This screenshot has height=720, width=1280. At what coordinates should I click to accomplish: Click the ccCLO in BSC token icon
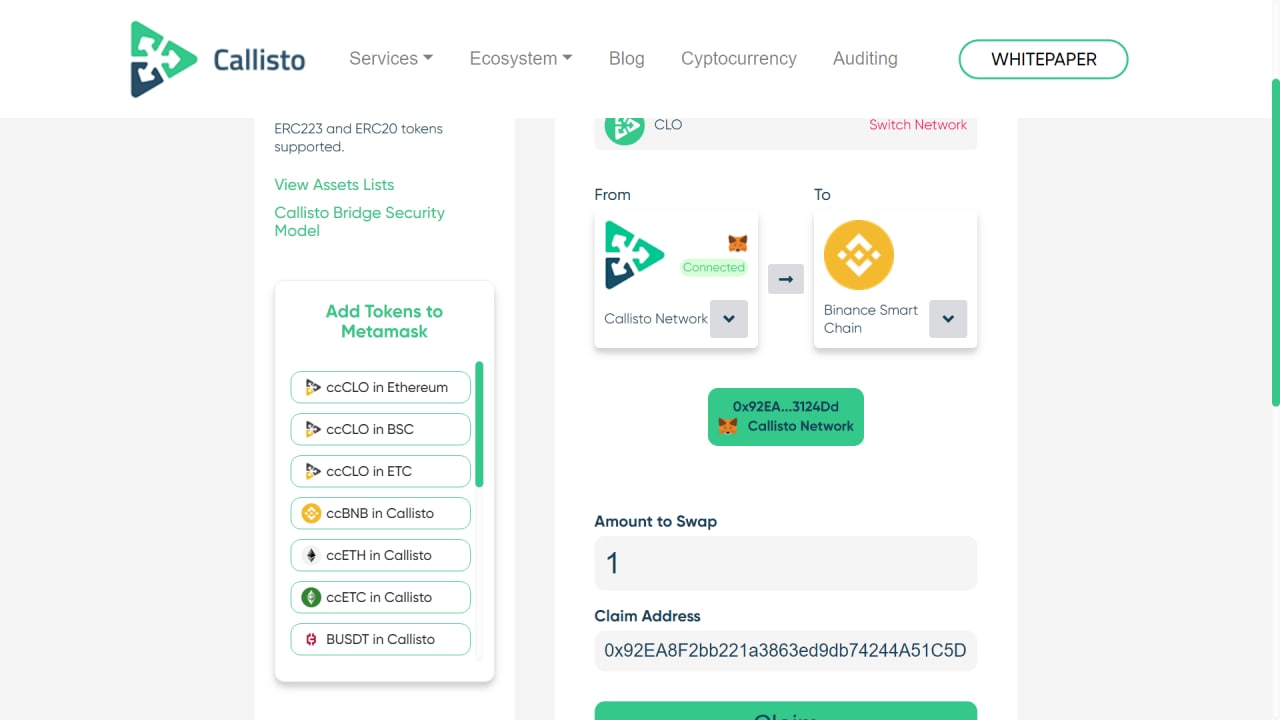[x=312, y=429]
